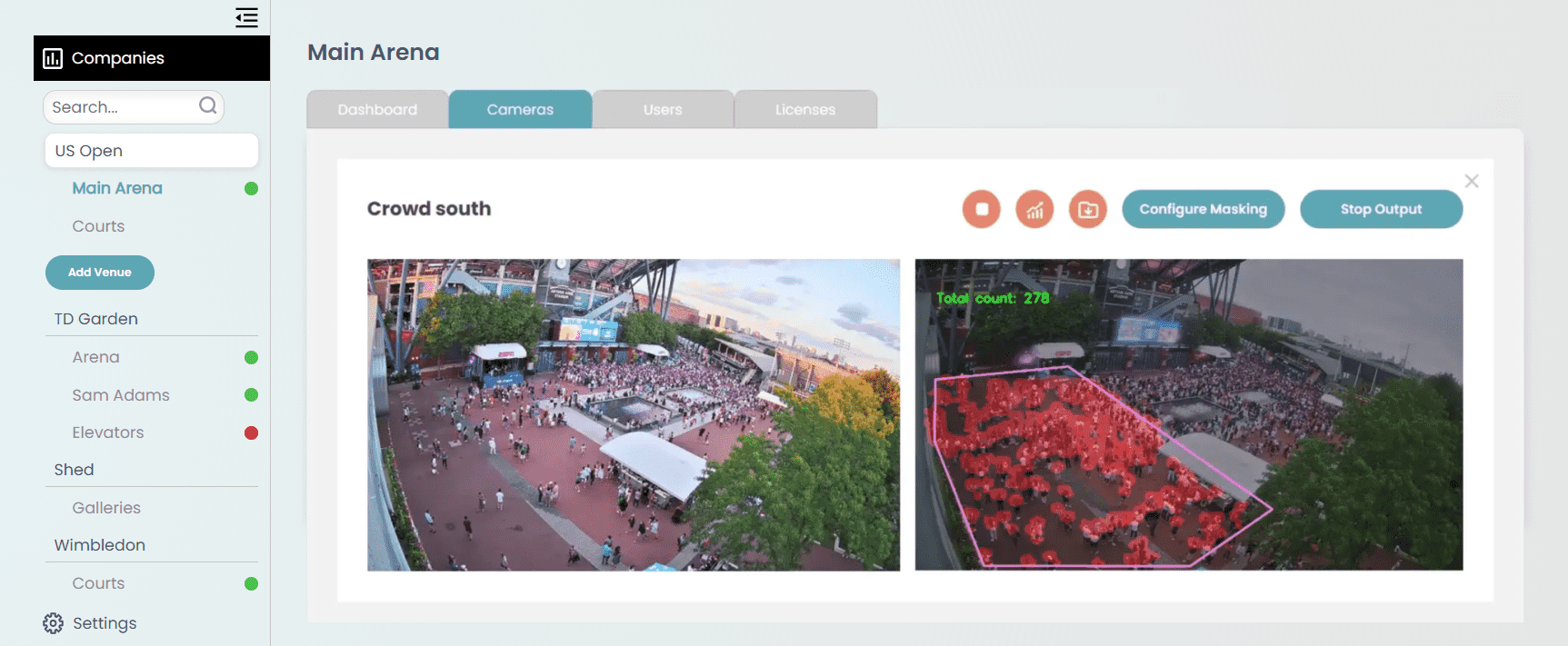The width and height of the screenshot is (1568, 646).
Task: Click the Sam Adams green status dot
Action: tap(252, 394)
